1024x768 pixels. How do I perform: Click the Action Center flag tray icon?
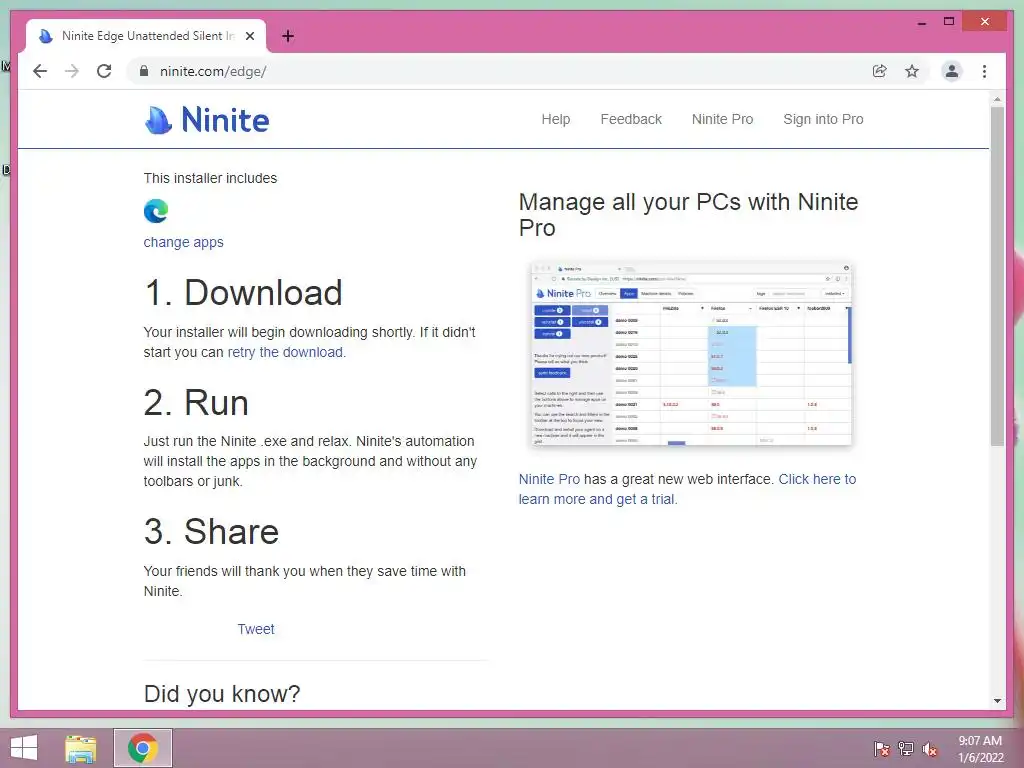882,748
